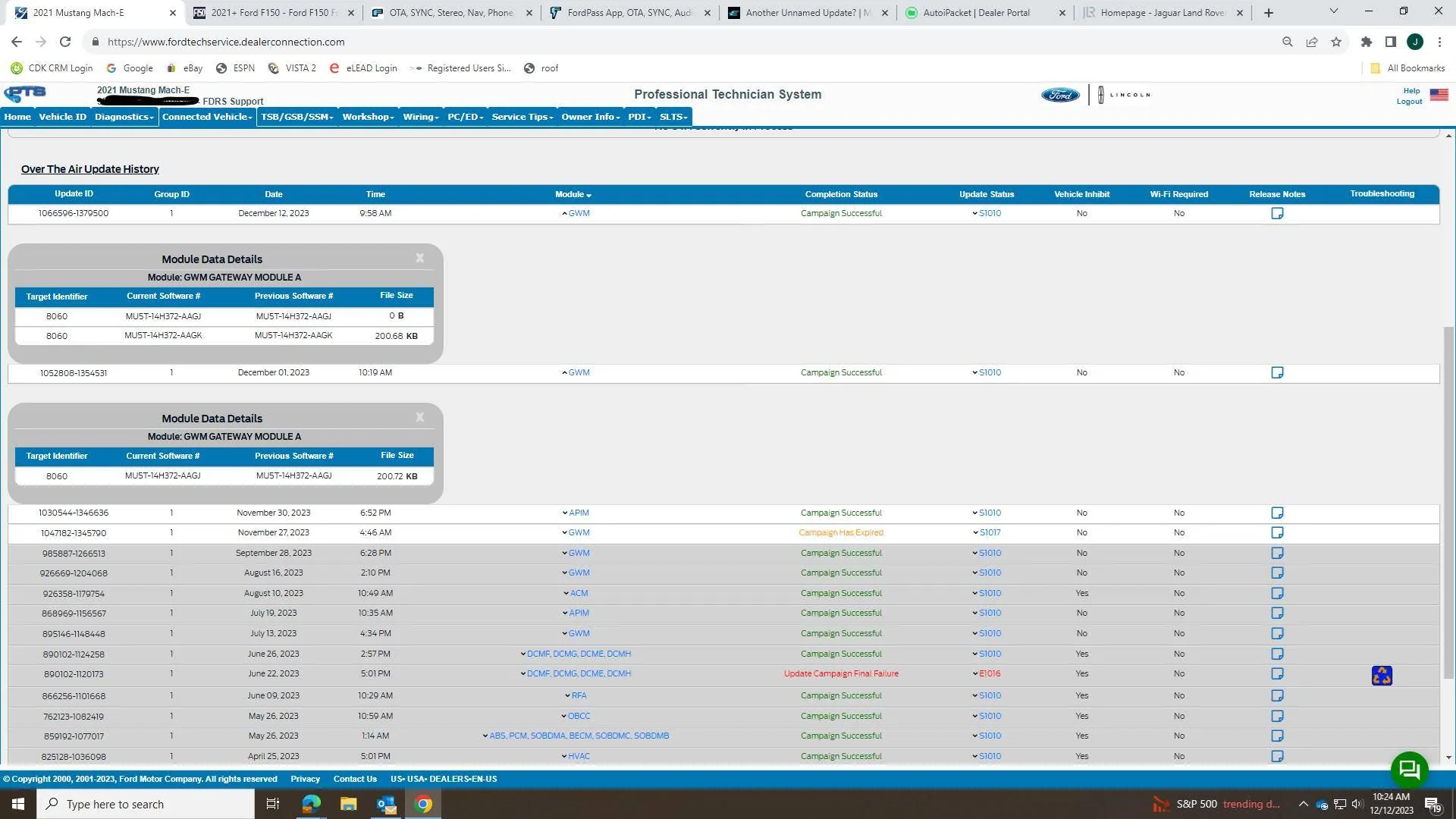Open release notes for update 1066596-1379500
The image size is (1456, 819).
tap(1277, 213)
